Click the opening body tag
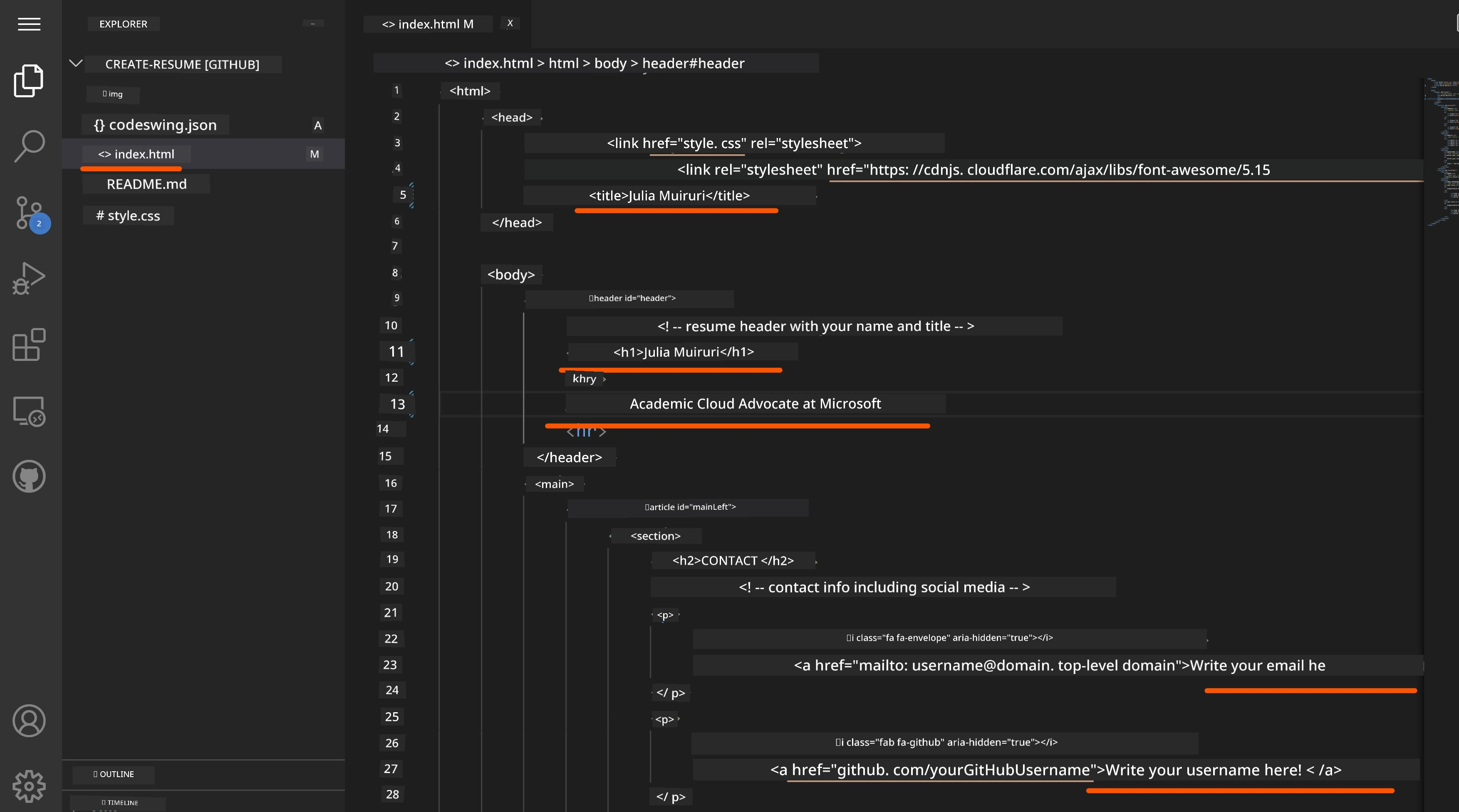1459x812 pixels. tap(511, 275)
